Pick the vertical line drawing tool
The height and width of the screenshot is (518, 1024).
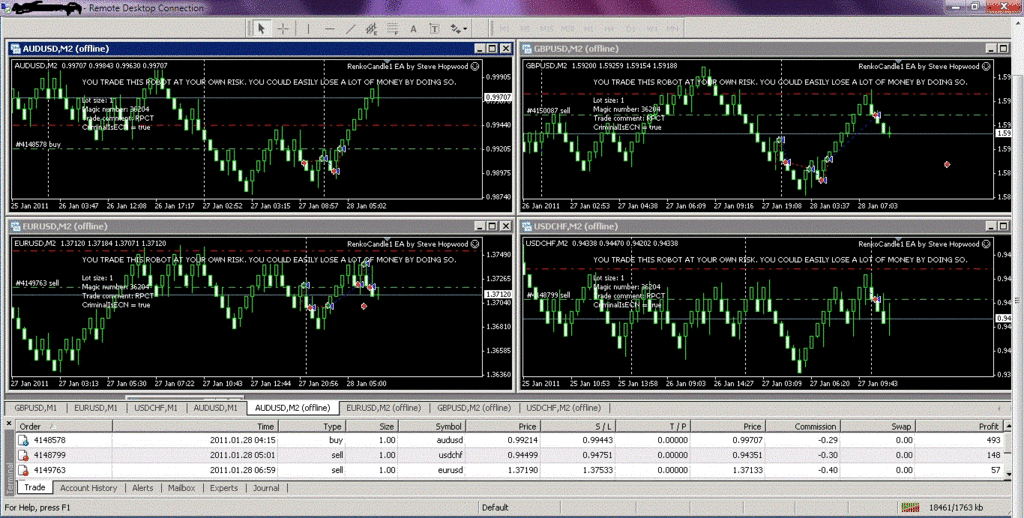308,29
